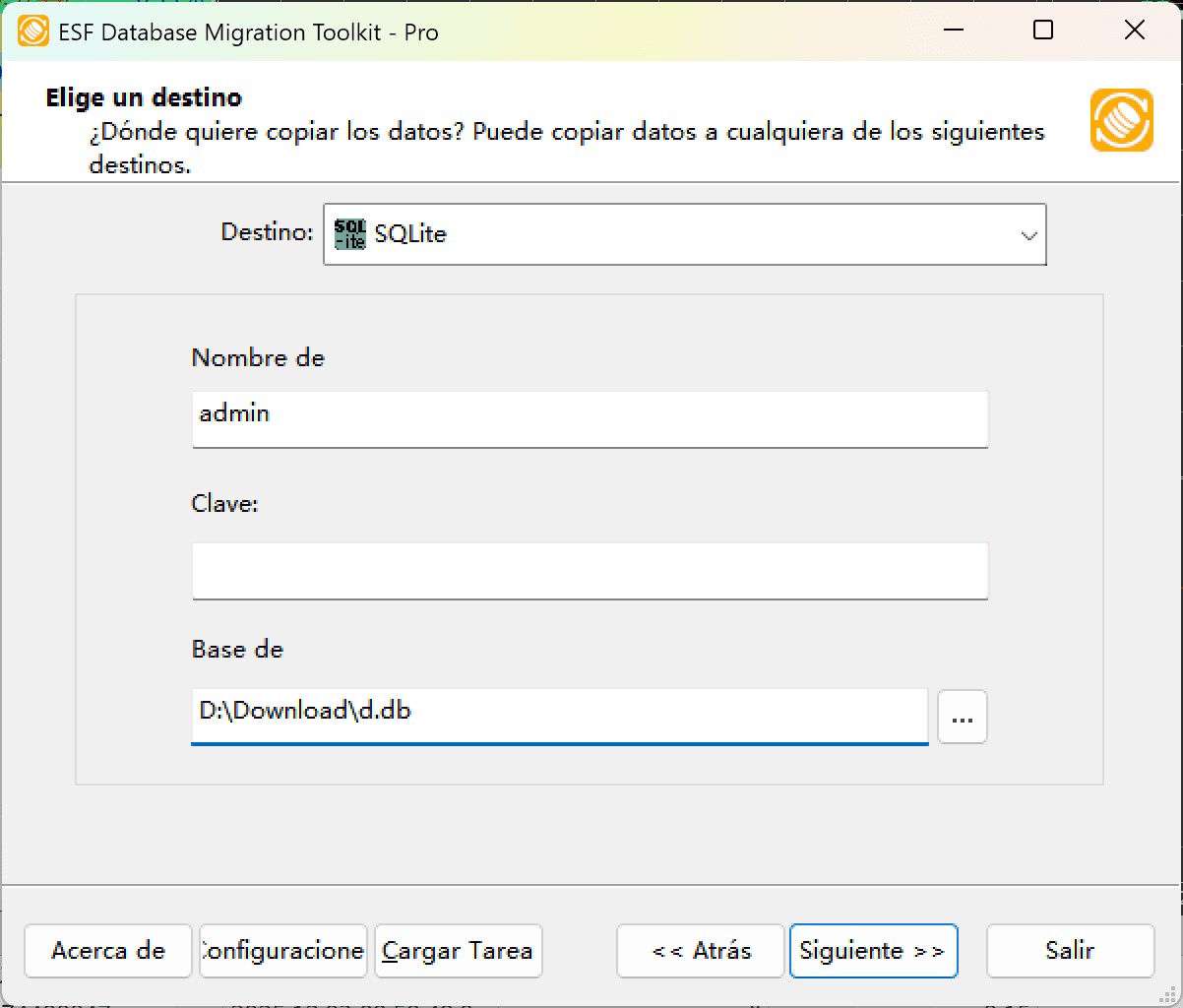The image size is (1183, 1008).
Task: Click the SQLite icon in the Destino selector
Action: [349, 234]
